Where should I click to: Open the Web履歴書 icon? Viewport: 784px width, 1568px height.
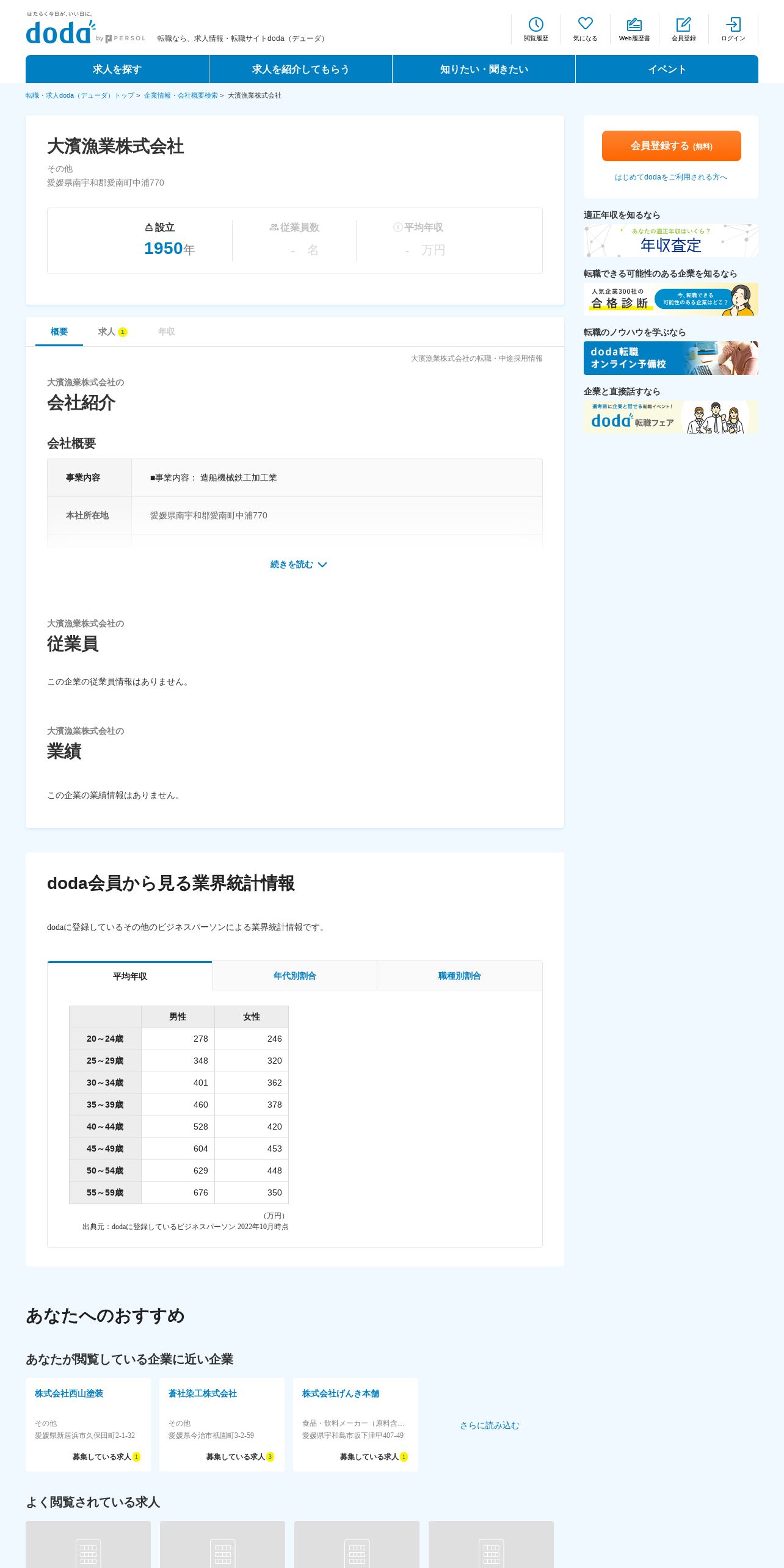(634, 29)
